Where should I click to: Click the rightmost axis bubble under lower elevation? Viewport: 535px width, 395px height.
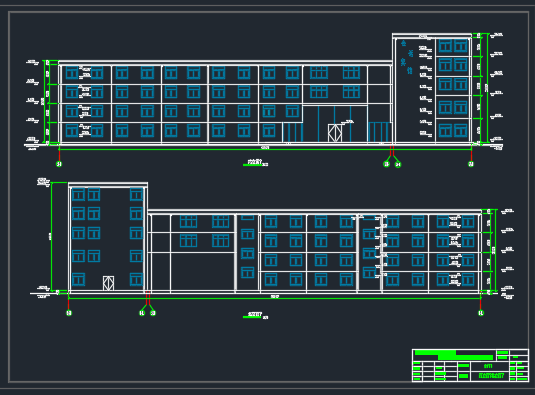(x=481, y=313)
